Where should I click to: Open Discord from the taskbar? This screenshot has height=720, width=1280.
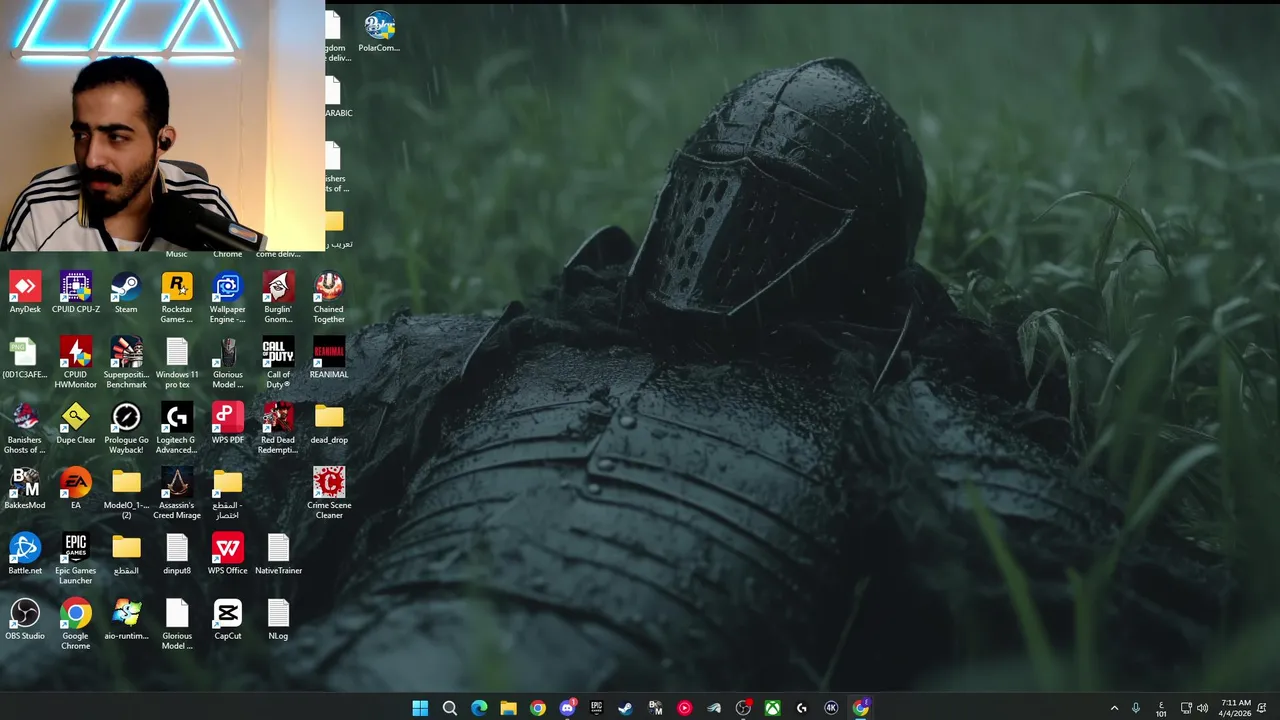[x=567, y=708]
